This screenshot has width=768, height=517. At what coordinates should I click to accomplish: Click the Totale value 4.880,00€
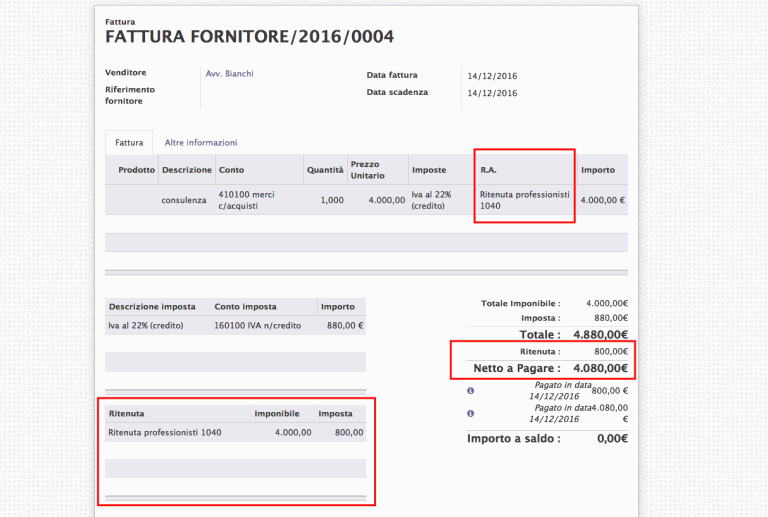tap(600, 335)
